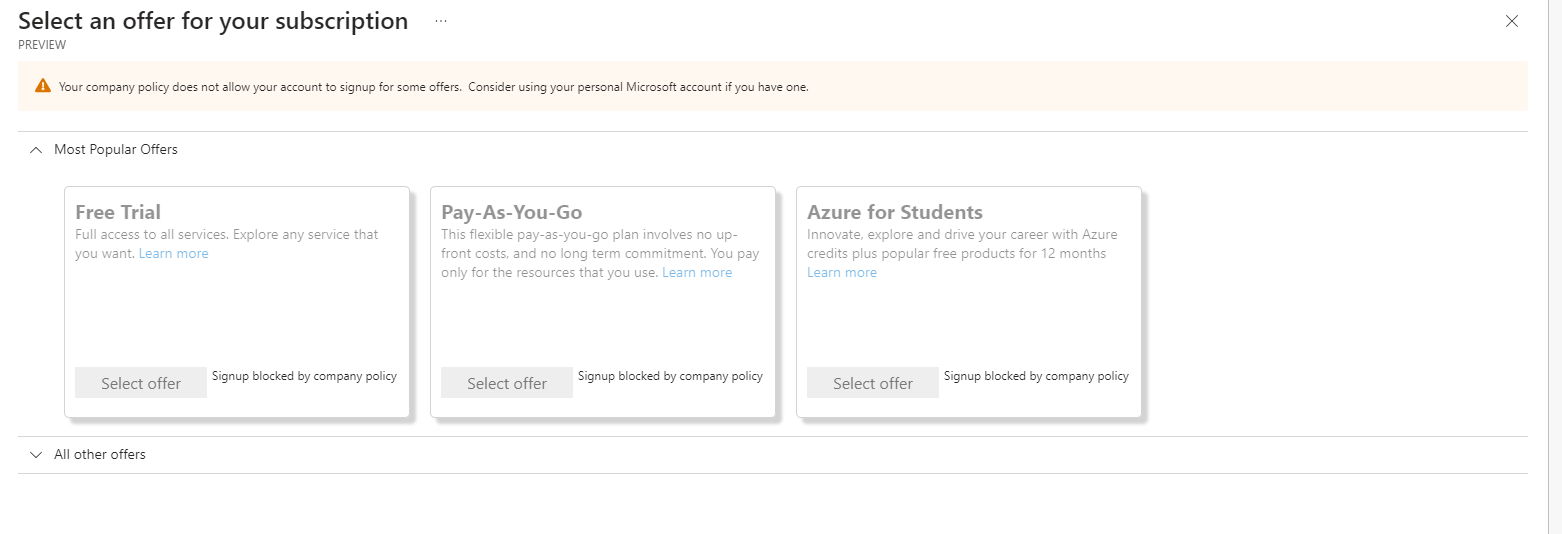The image size is (1562, 534).
Task: Click the warning triangle icon in the banner
Action: pyautogui.click(x=43, y=86)
